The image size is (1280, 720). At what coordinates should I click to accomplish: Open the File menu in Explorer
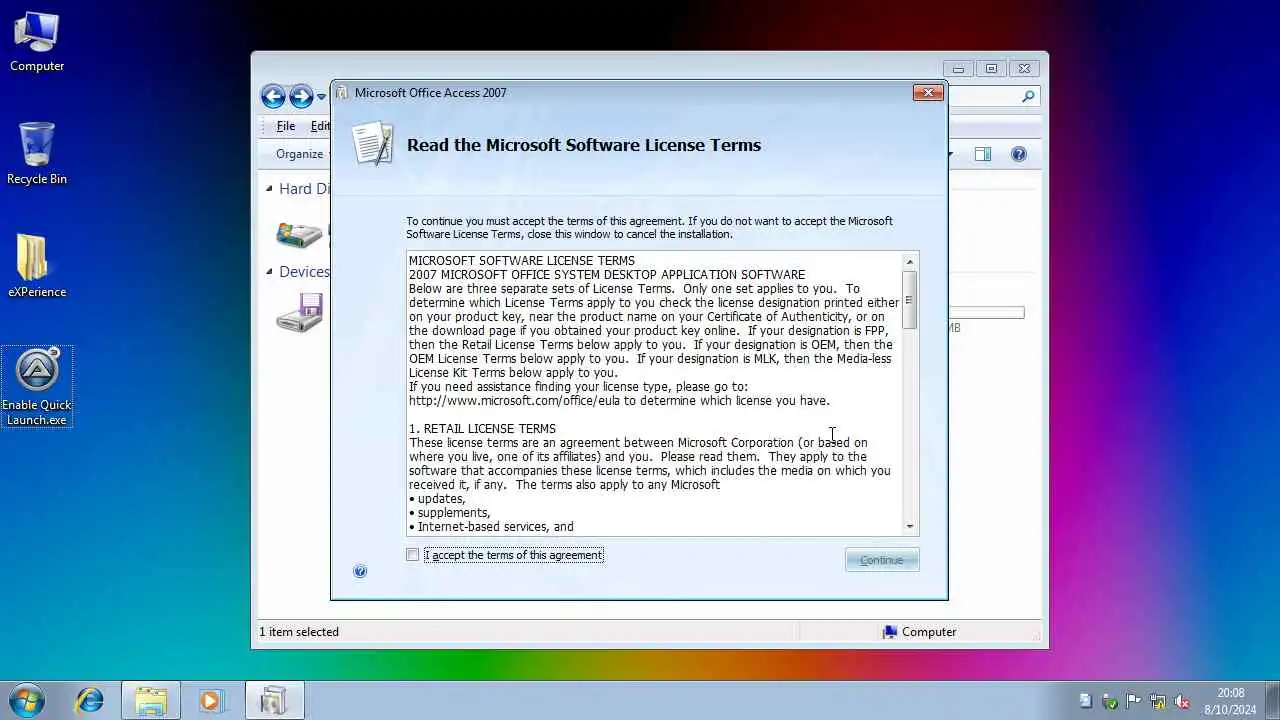coord(286,126)
